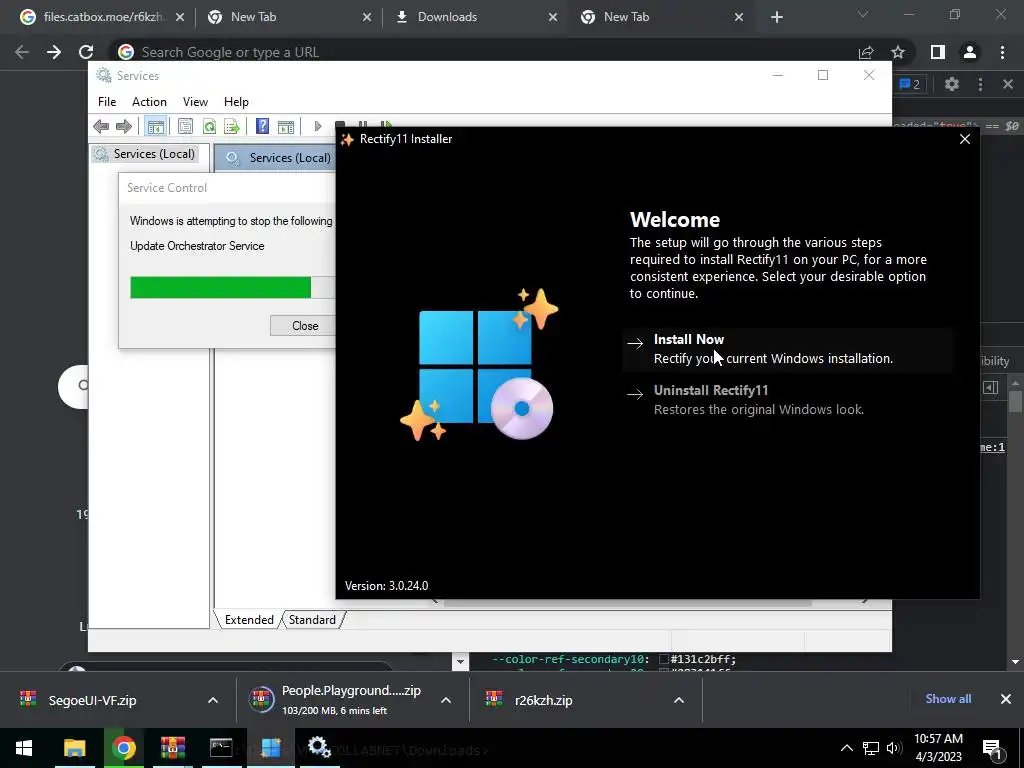
Task: Click the Forward arrow in Services toolbar
Action: pyautogui.click(x=123, y=126)
